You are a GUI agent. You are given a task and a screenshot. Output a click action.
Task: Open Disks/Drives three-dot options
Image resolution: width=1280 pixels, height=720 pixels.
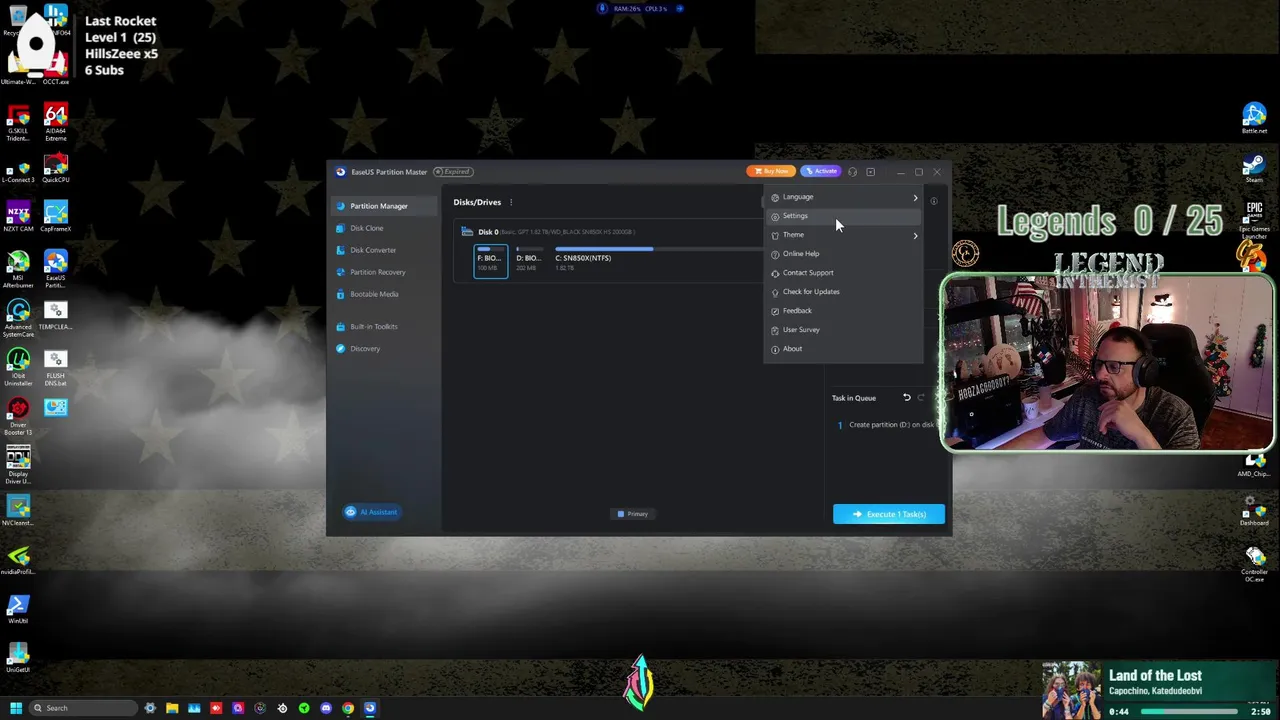(x=511, y=202)
